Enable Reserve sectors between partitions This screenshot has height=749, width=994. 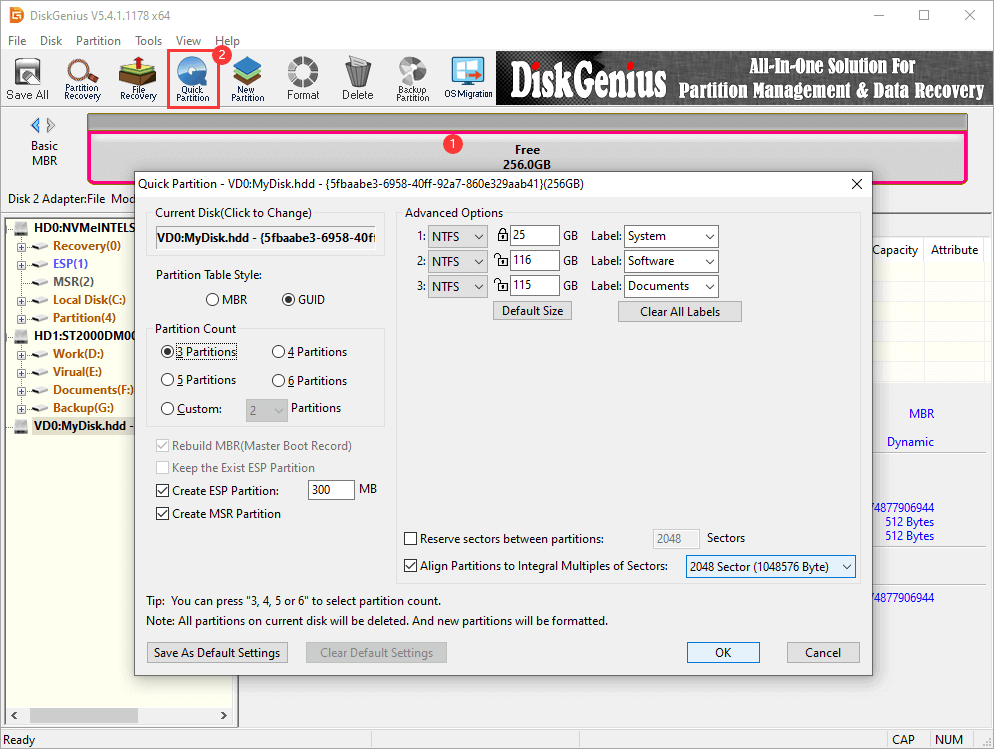tap(411, 539)
